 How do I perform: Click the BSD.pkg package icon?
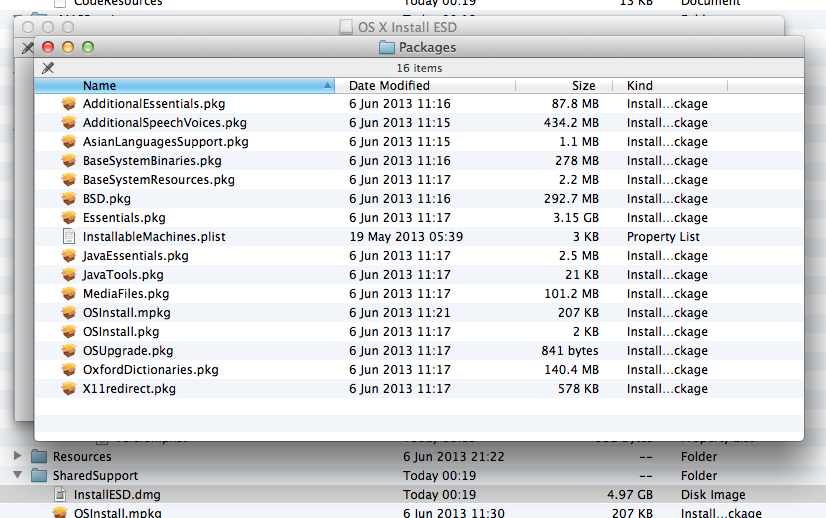(68, 199)
